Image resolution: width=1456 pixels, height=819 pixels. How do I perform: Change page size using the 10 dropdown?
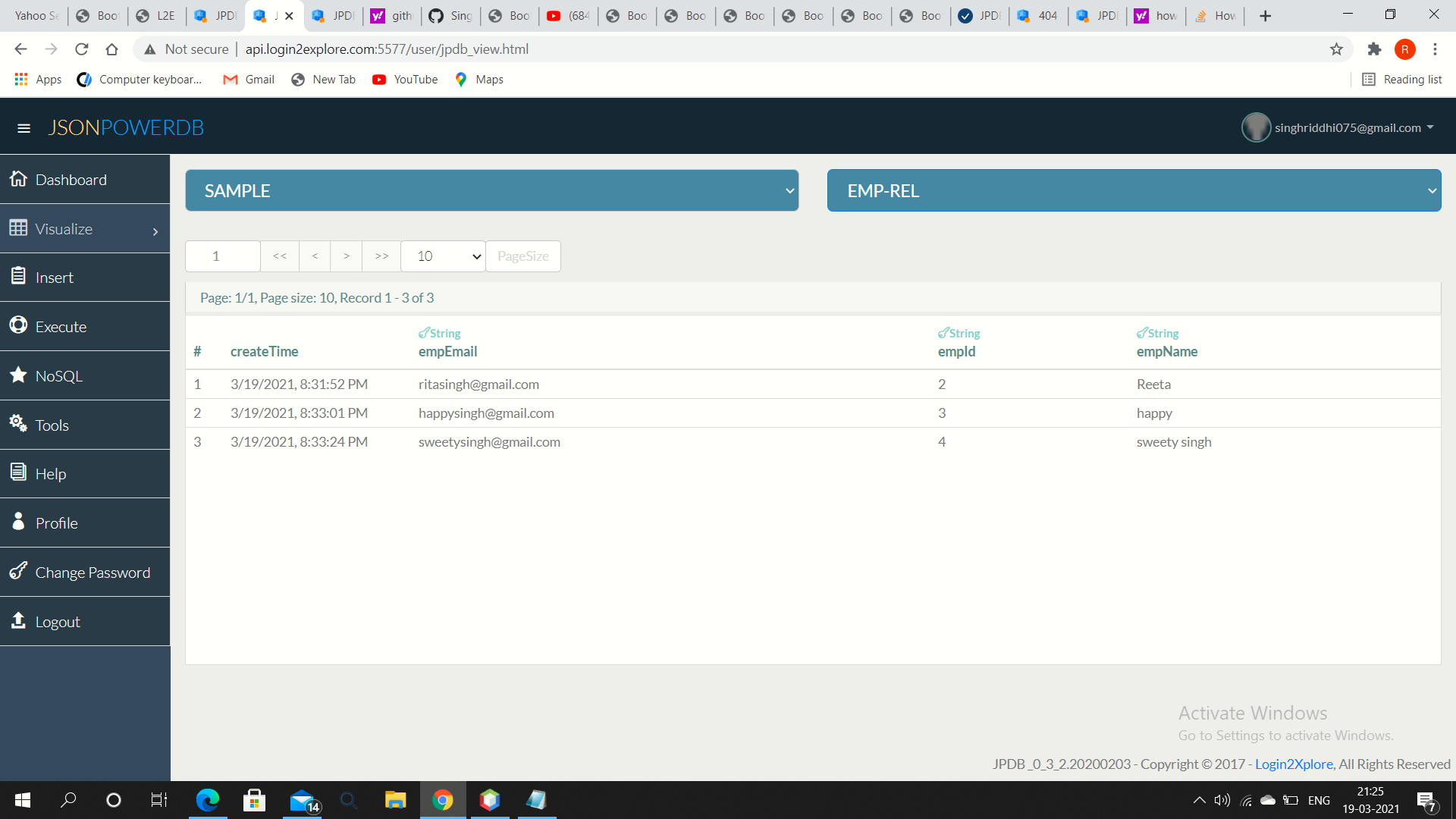coord(443,256)
